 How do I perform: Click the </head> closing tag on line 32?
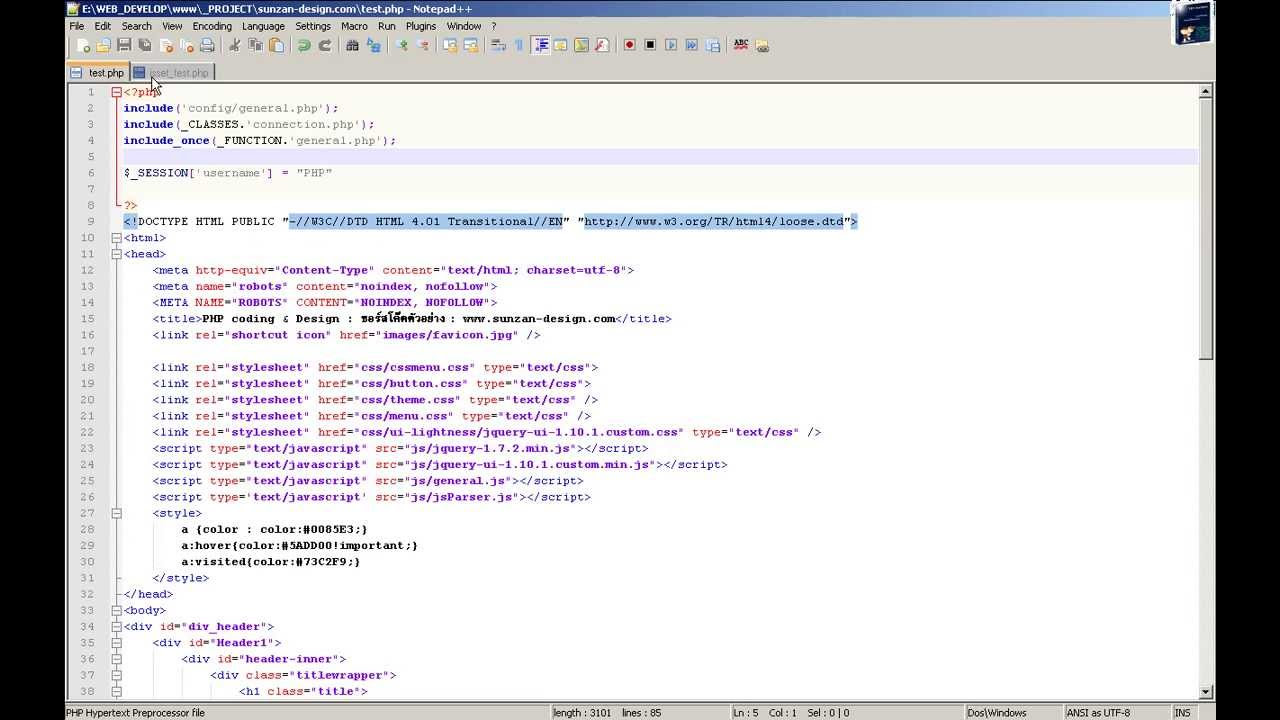click(x=148, y=594)
